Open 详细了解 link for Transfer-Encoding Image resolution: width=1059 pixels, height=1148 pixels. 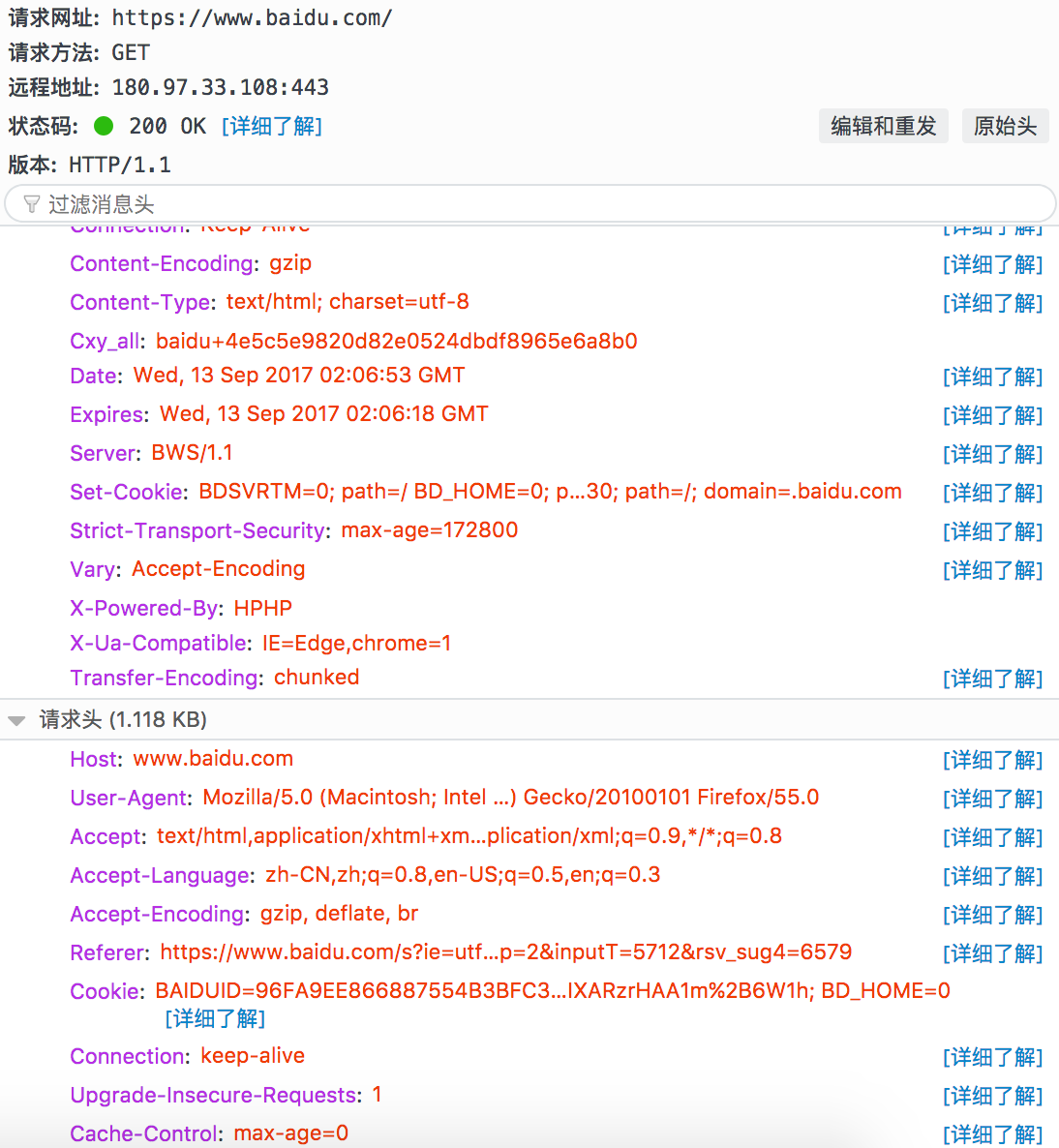tap(992, 679)
